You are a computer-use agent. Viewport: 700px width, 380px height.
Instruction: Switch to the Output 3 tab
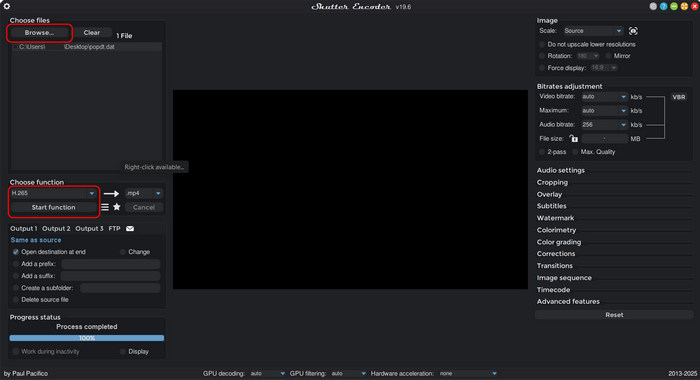pos(89,229)
